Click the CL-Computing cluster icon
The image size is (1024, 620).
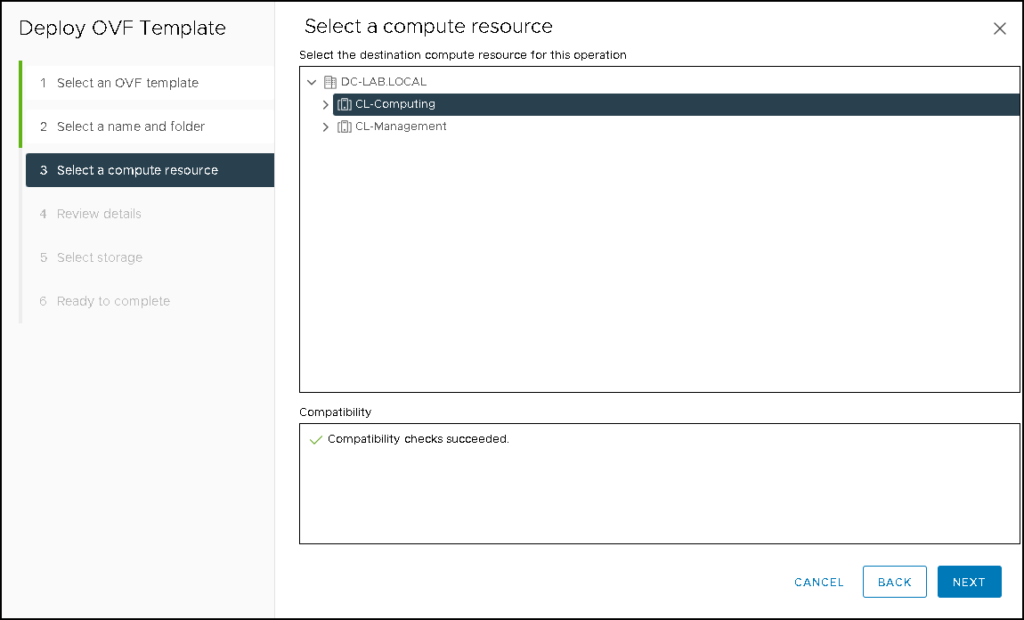[344, 103]
